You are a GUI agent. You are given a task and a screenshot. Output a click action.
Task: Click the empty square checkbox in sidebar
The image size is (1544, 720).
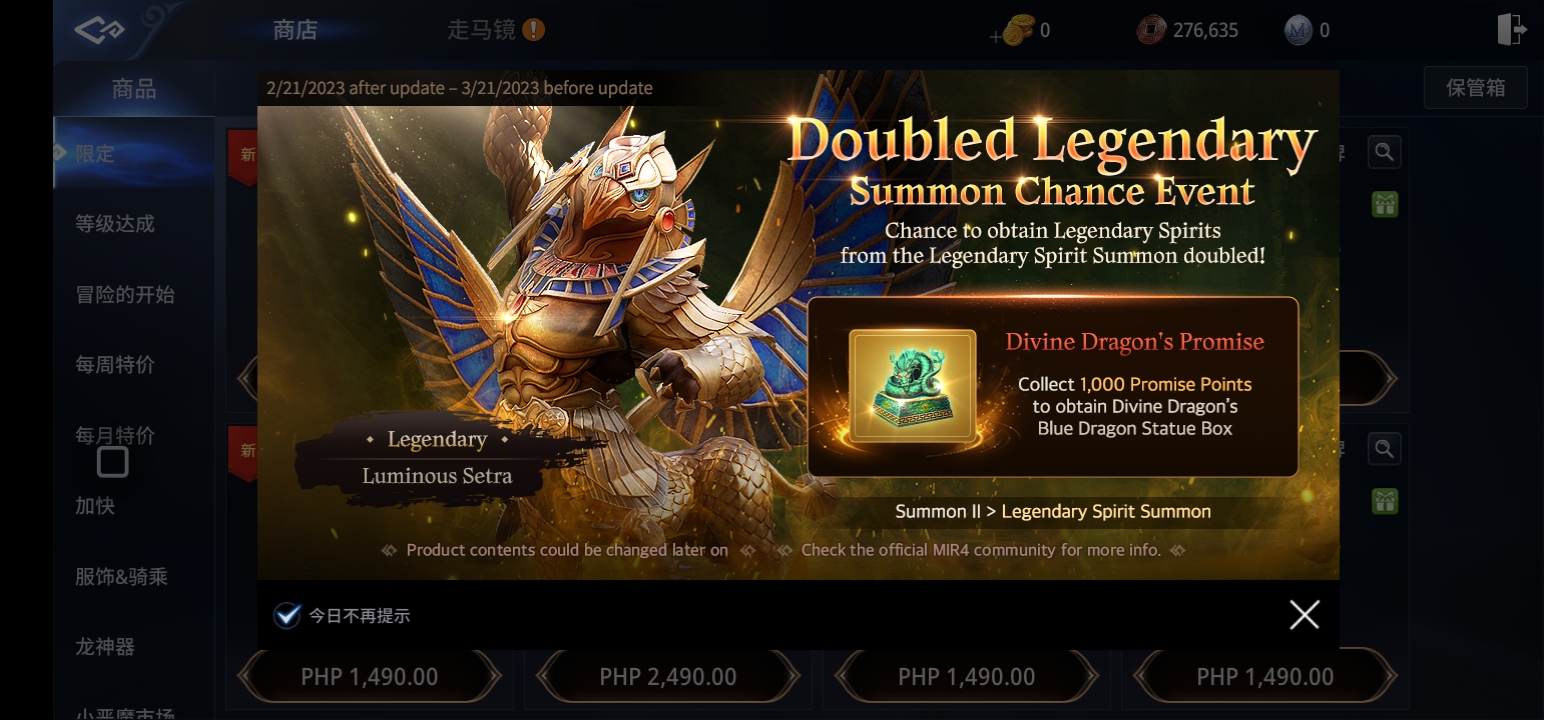click(x=113, y=462)
